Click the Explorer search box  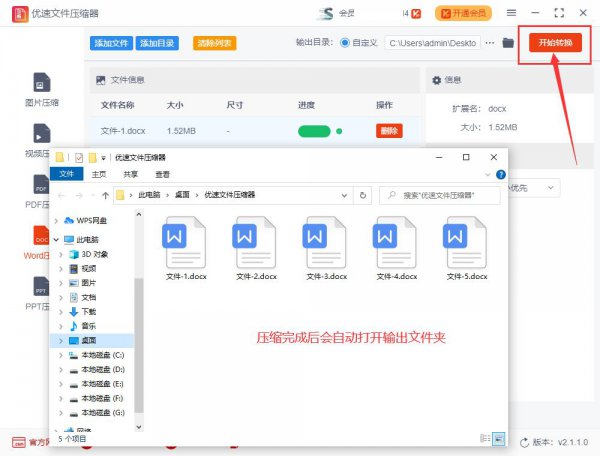click(x=439, y=195)
